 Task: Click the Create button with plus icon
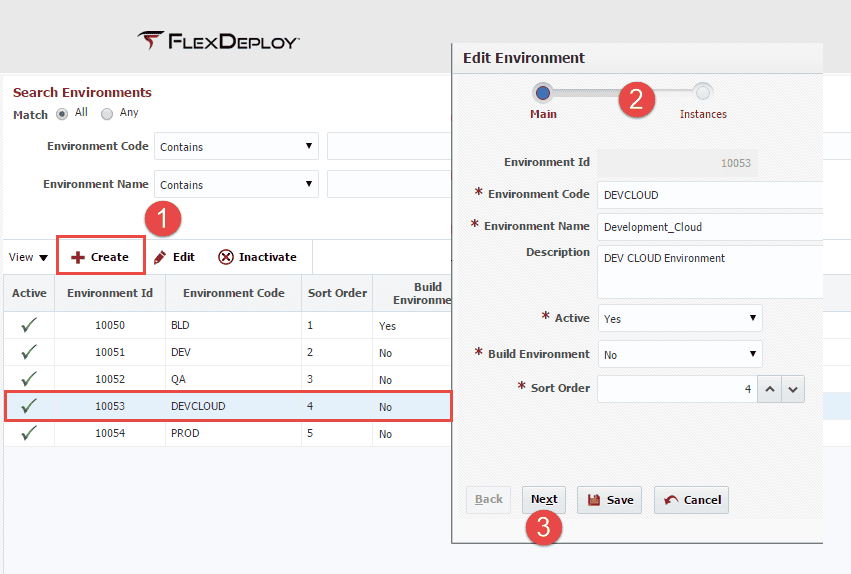pyautogui.click(x=101, y=256)
